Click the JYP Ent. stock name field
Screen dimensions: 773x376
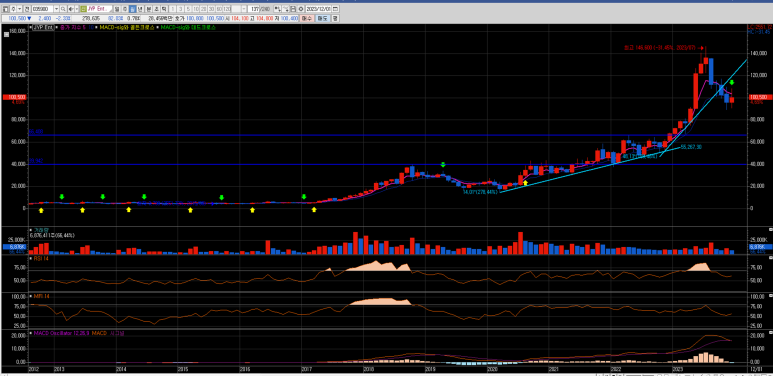coord(99,9)
